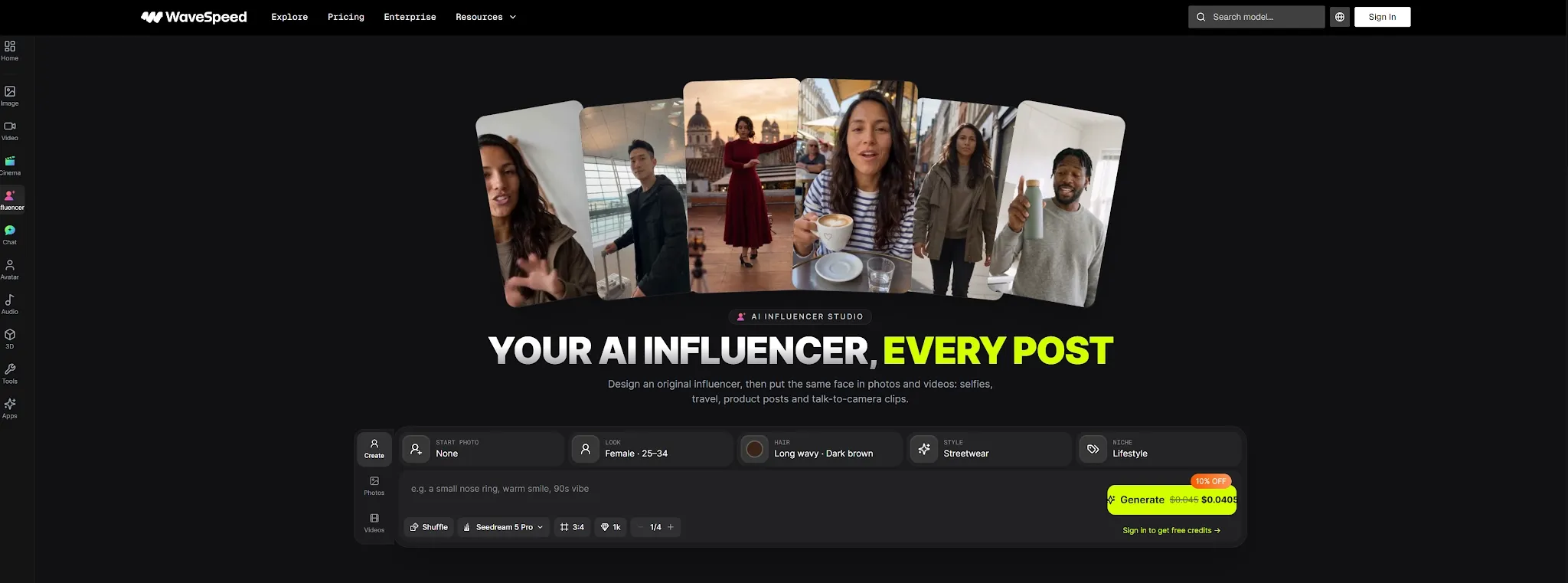The height and width of the screenshot is (583, 1568).
Task: Click the Sign In button
Action: 1382,17
